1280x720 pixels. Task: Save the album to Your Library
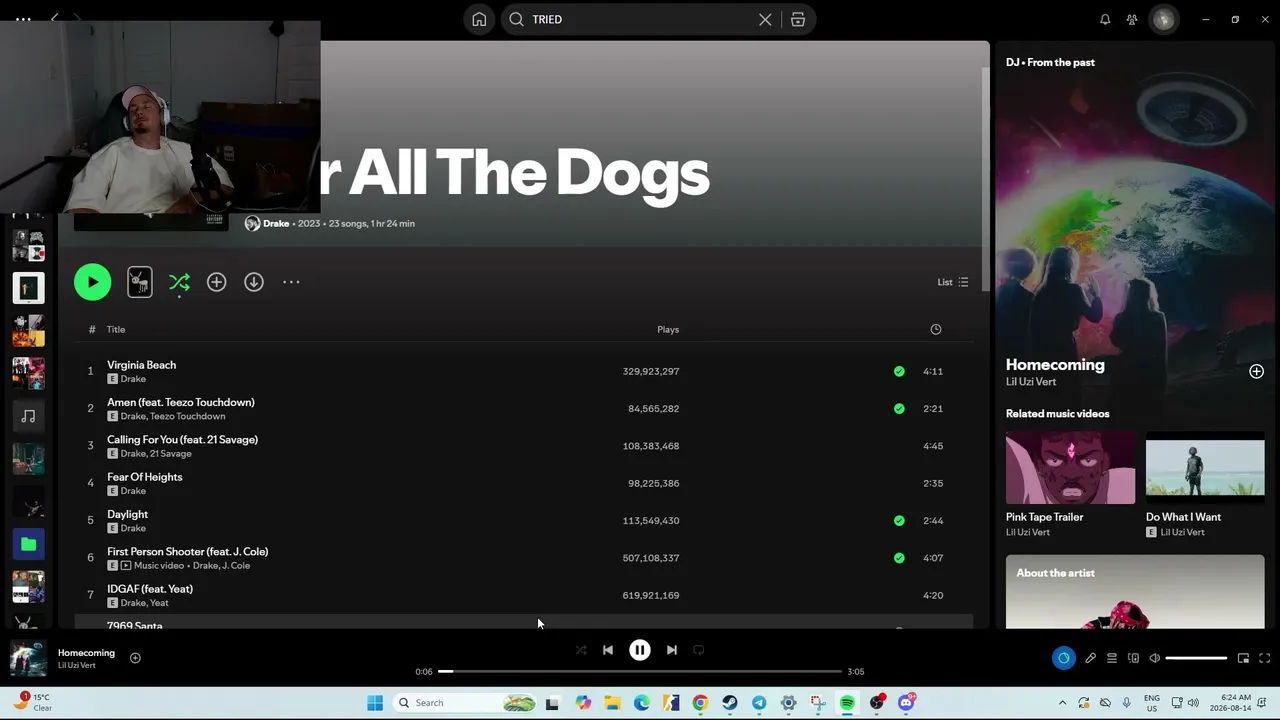(x=216, y=282)
